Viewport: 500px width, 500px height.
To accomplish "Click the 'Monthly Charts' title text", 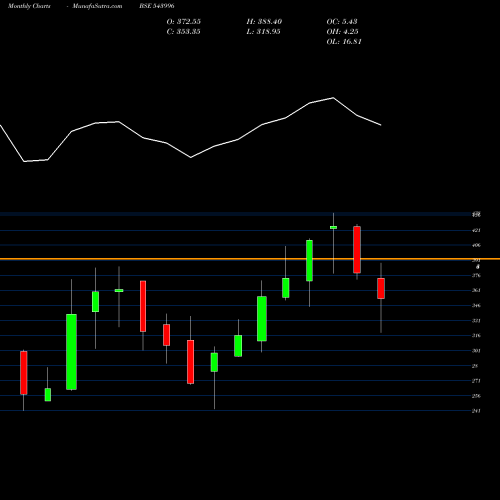I will click(29, 6).
